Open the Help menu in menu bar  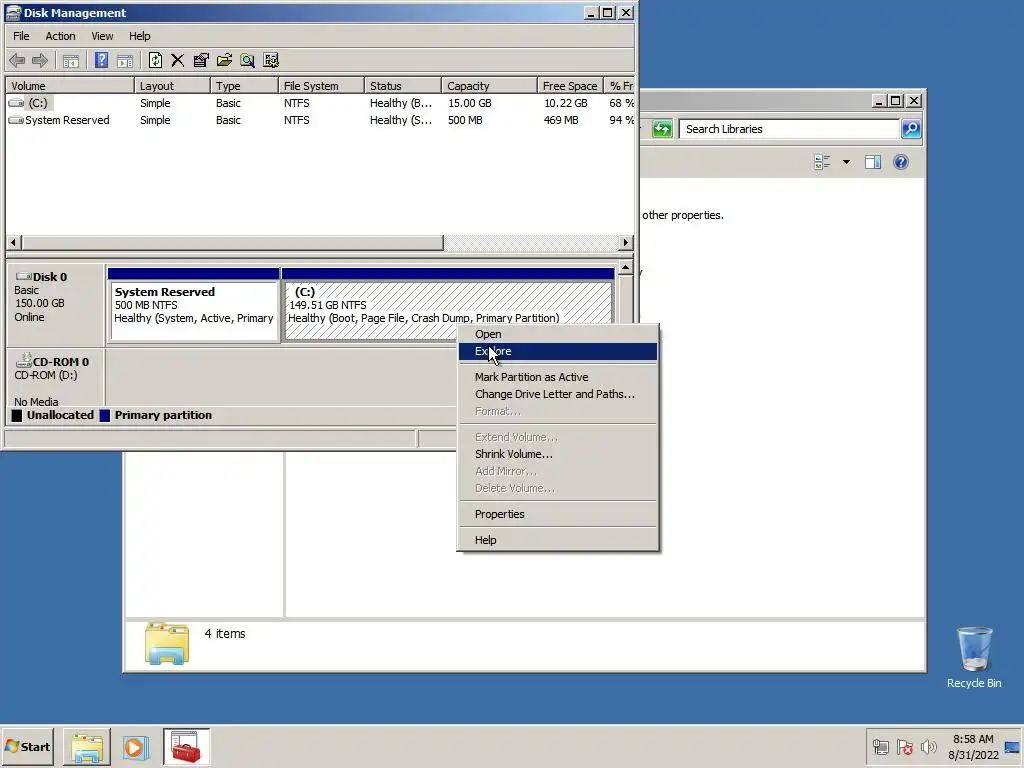pyautogui.click(x=139, y=36)
